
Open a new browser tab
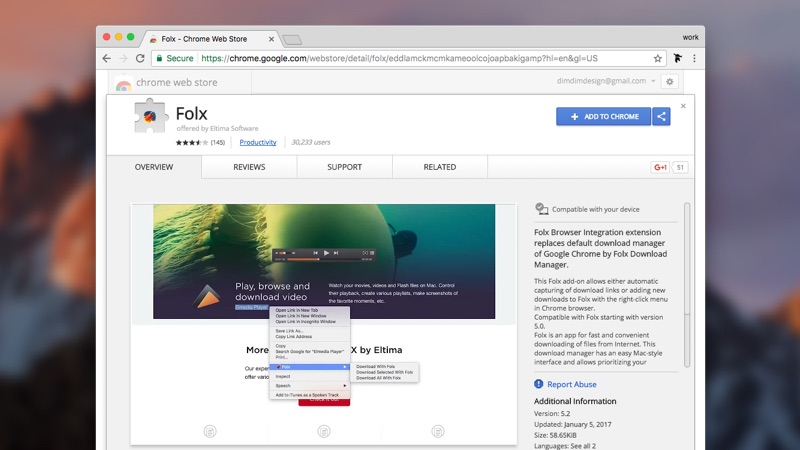click(292, 40)
